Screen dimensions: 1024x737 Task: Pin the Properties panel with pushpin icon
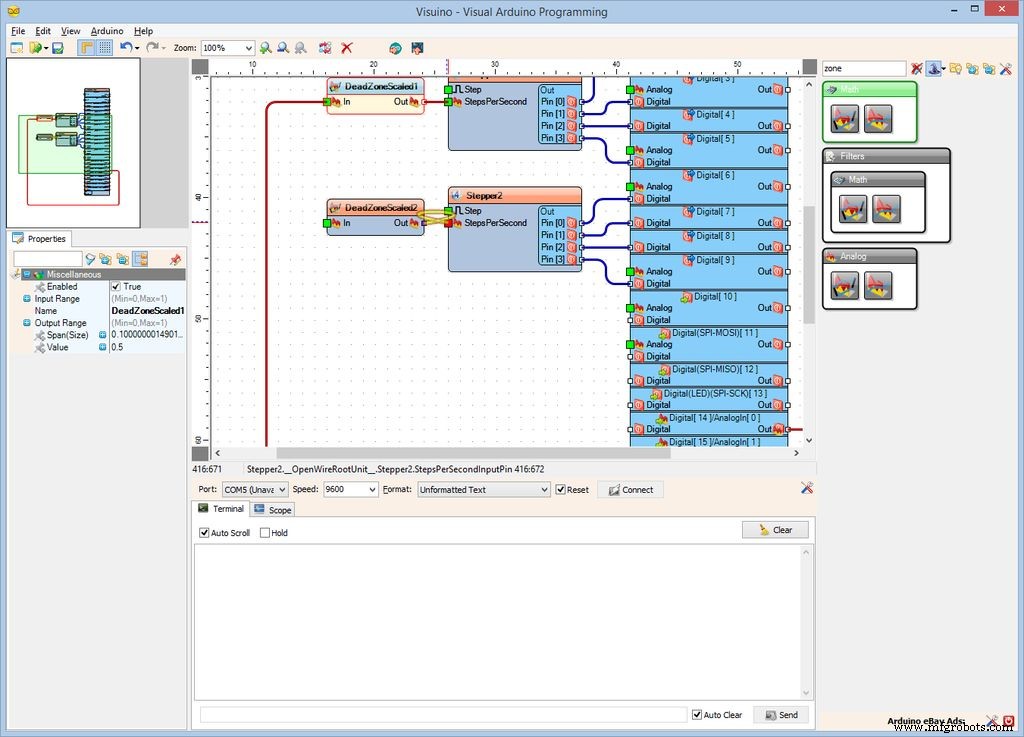click(x=175, y=260)
